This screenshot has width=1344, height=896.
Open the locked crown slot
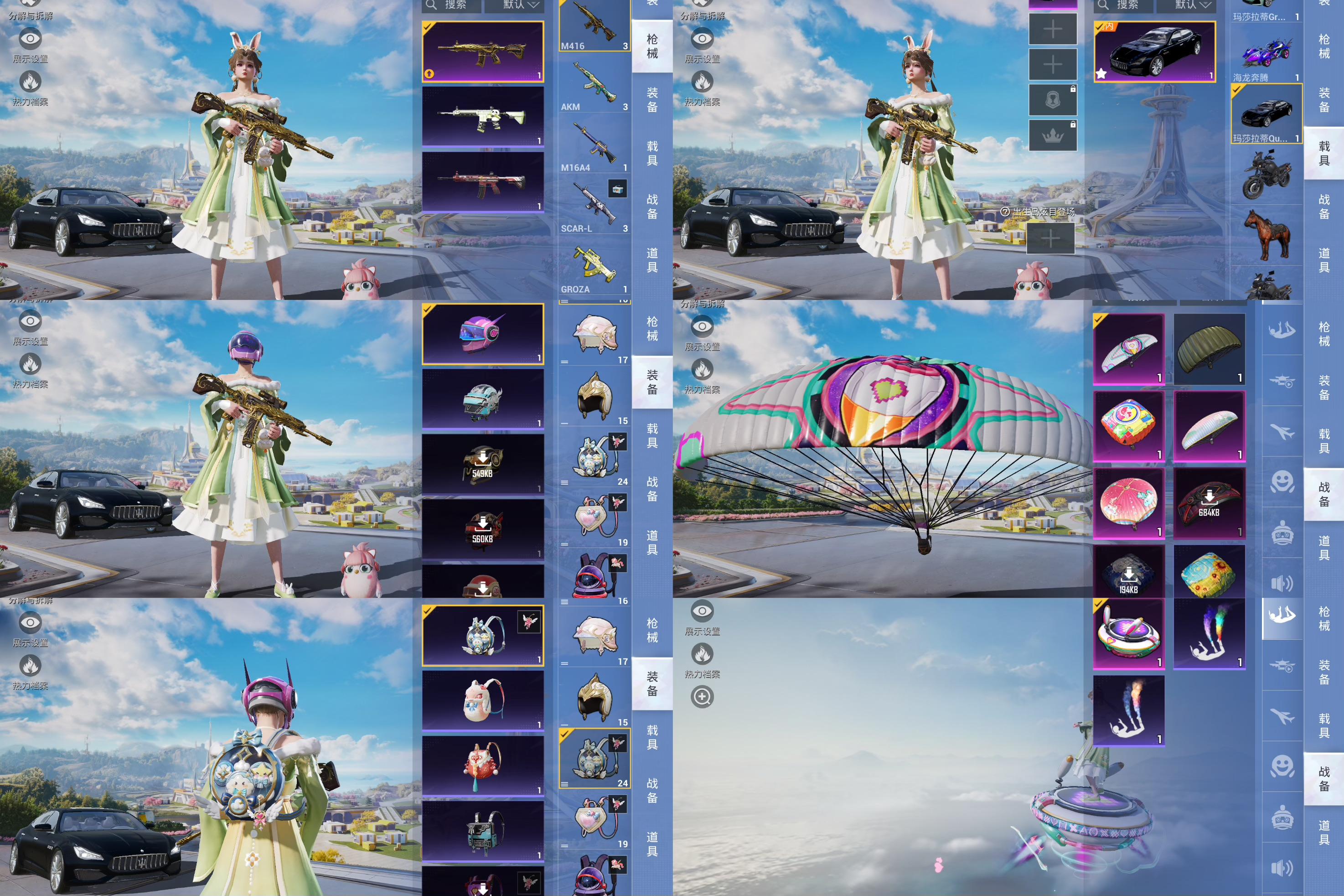[x=1053, y=135]
